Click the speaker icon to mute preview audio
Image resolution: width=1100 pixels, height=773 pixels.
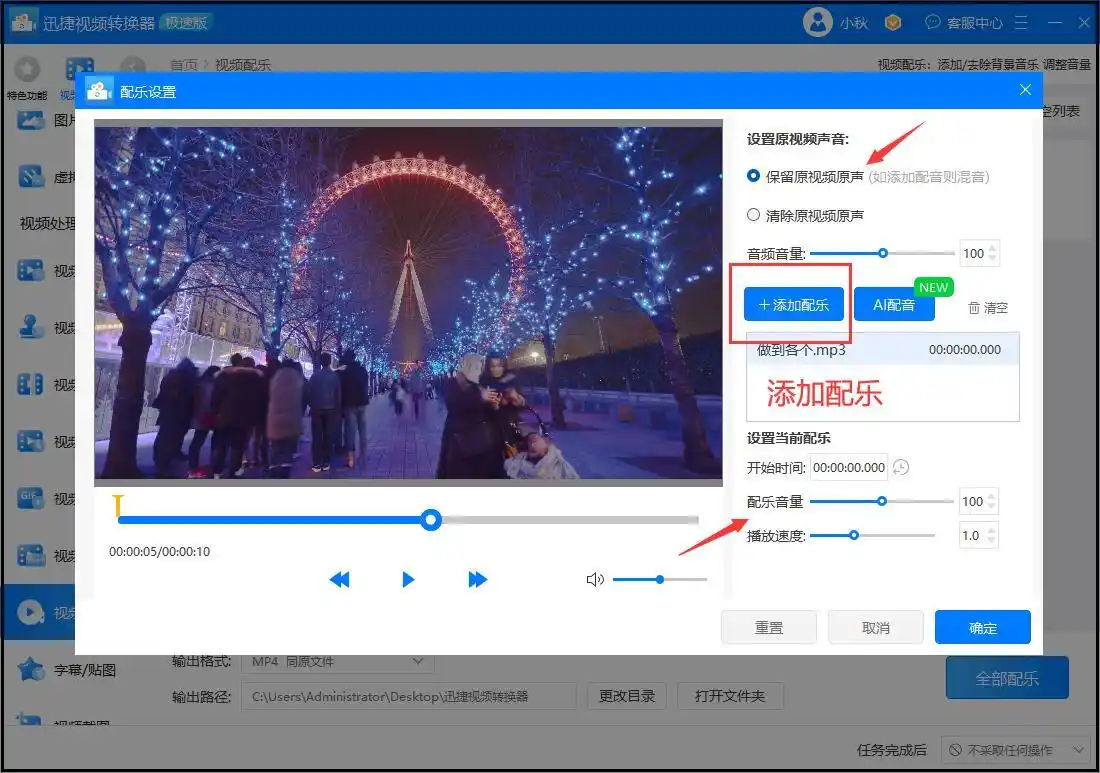tap(596, 579)
